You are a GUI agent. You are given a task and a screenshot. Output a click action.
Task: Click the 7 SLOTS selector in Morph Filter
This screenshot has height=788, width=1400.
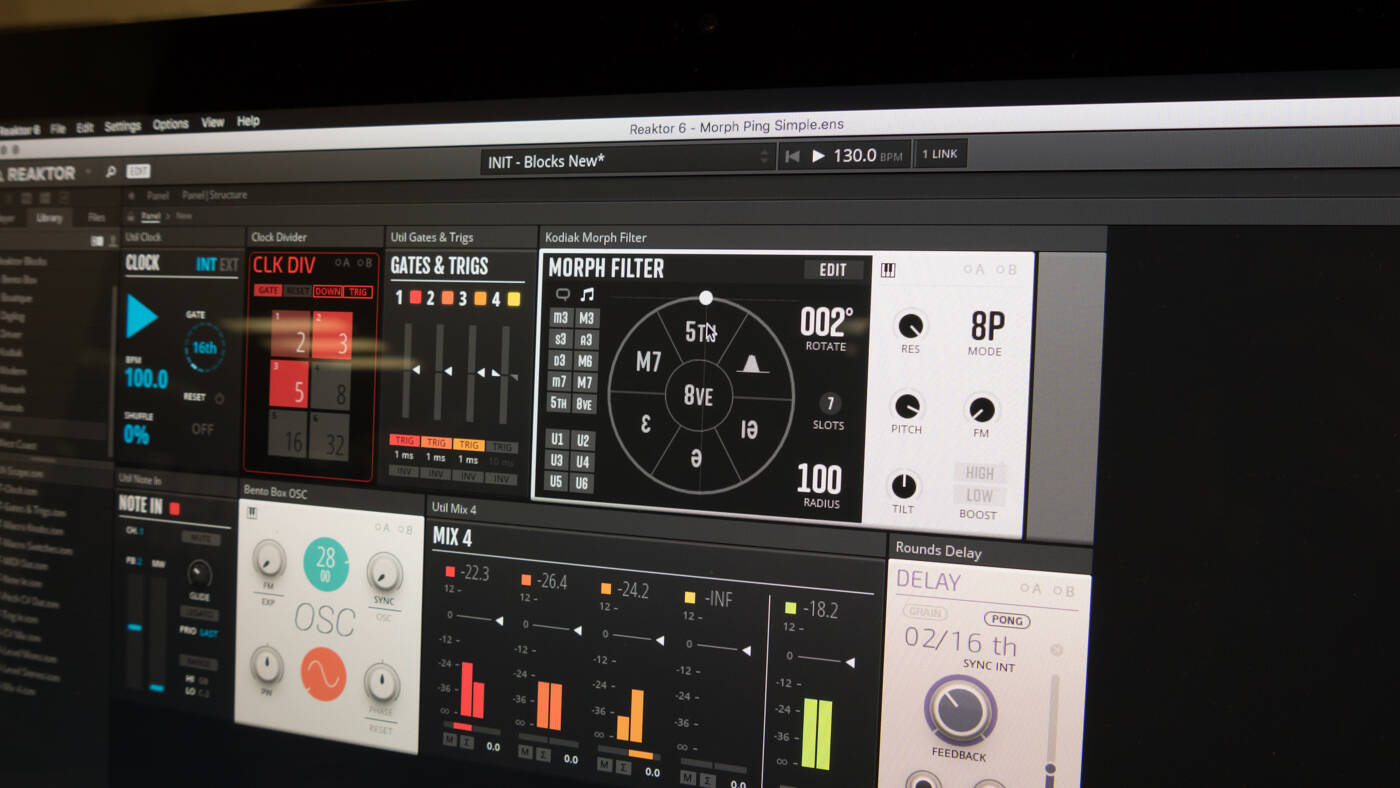[829, 404]
